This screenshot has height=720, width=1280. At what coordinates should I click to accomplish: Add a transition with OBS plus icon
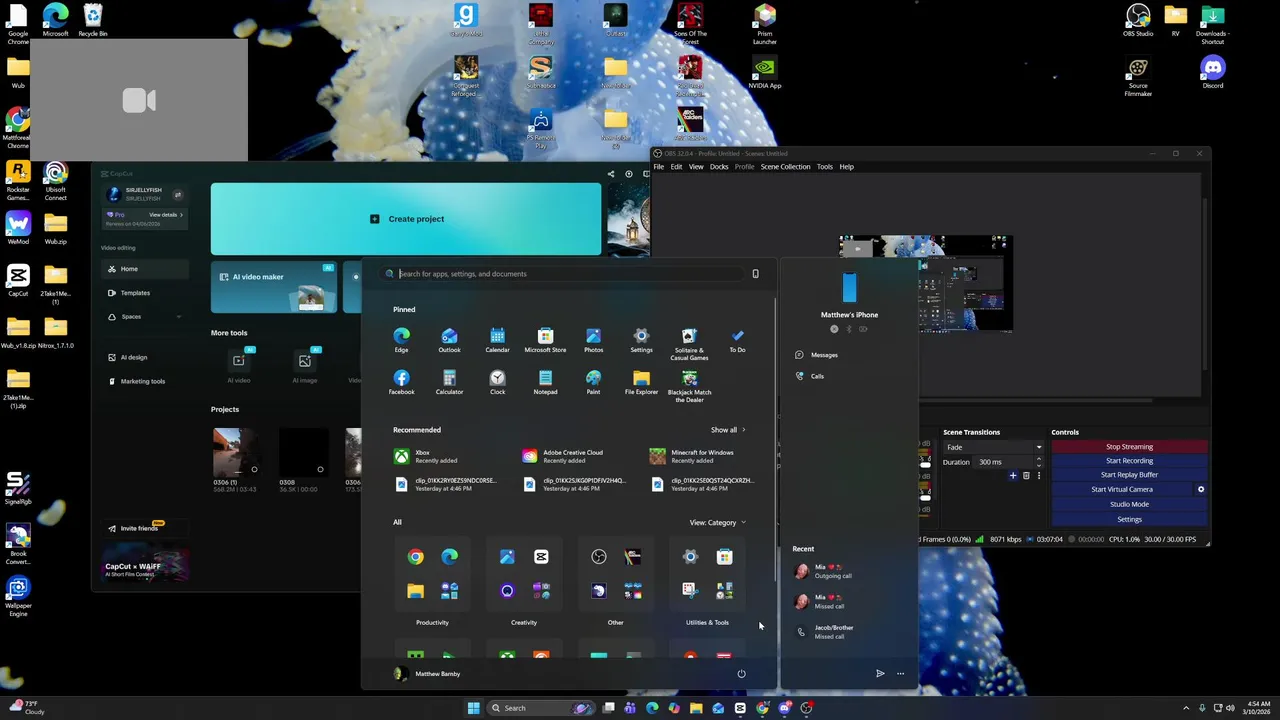[x=1013, y=476]
